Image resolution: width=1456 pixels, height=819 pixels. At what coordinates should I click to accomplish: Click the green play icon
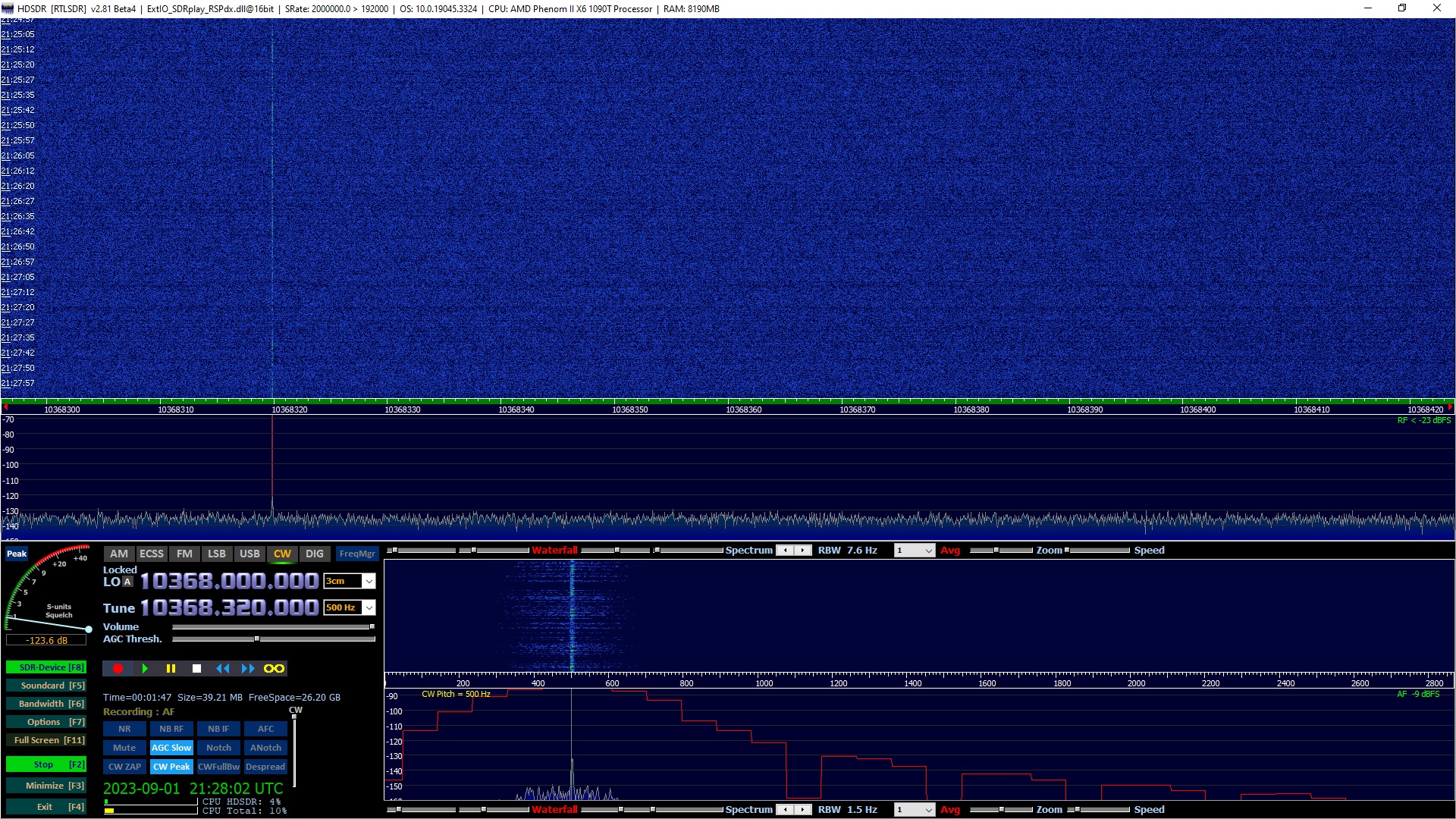click(x=145, y=668)
